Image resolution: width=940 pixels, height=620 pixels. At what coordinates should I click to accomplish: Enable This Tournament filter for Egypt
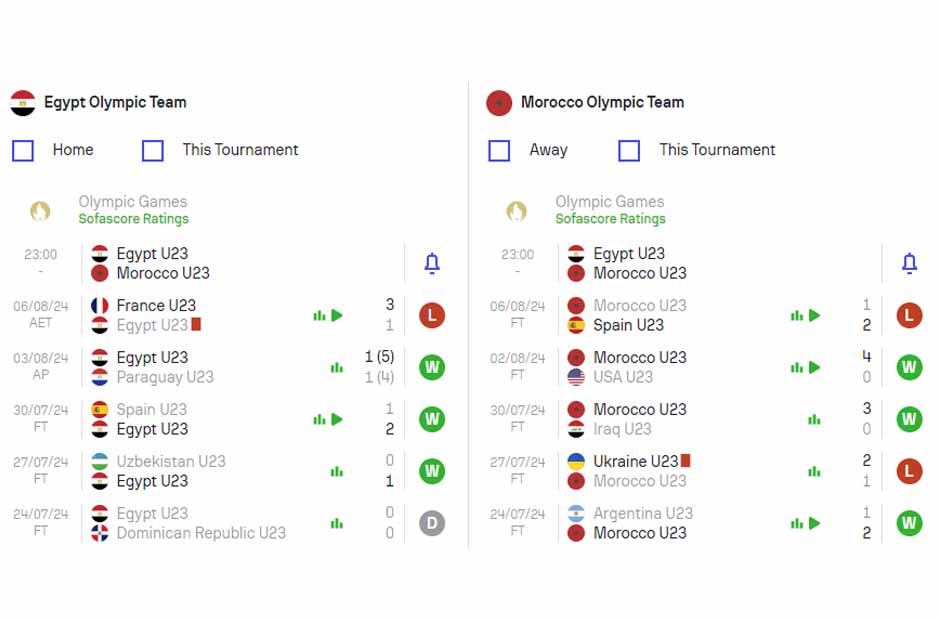point(153,151)
